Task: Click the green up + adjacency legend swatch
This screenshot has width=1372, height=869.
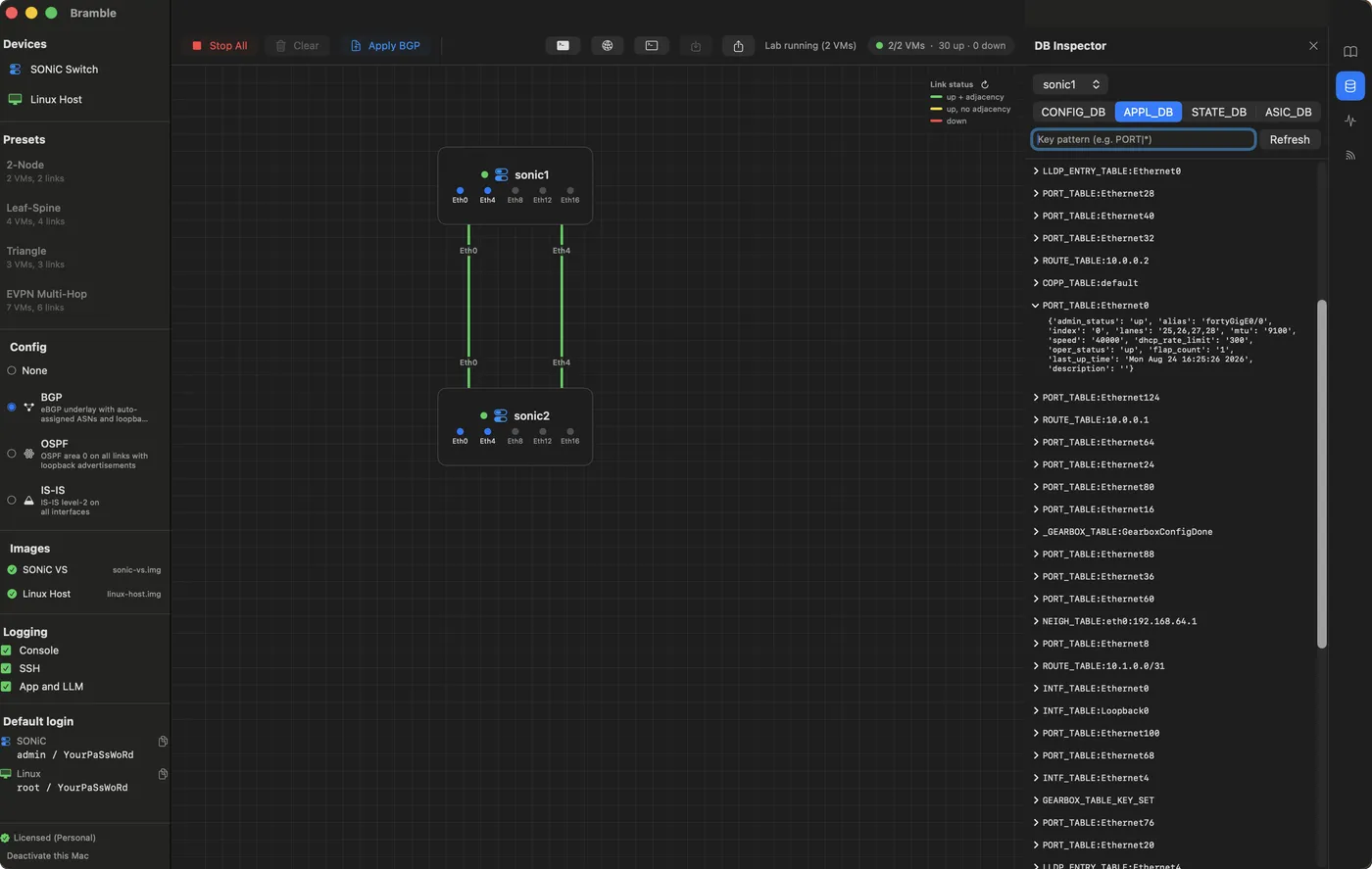Action: click(x=936, y=97)
